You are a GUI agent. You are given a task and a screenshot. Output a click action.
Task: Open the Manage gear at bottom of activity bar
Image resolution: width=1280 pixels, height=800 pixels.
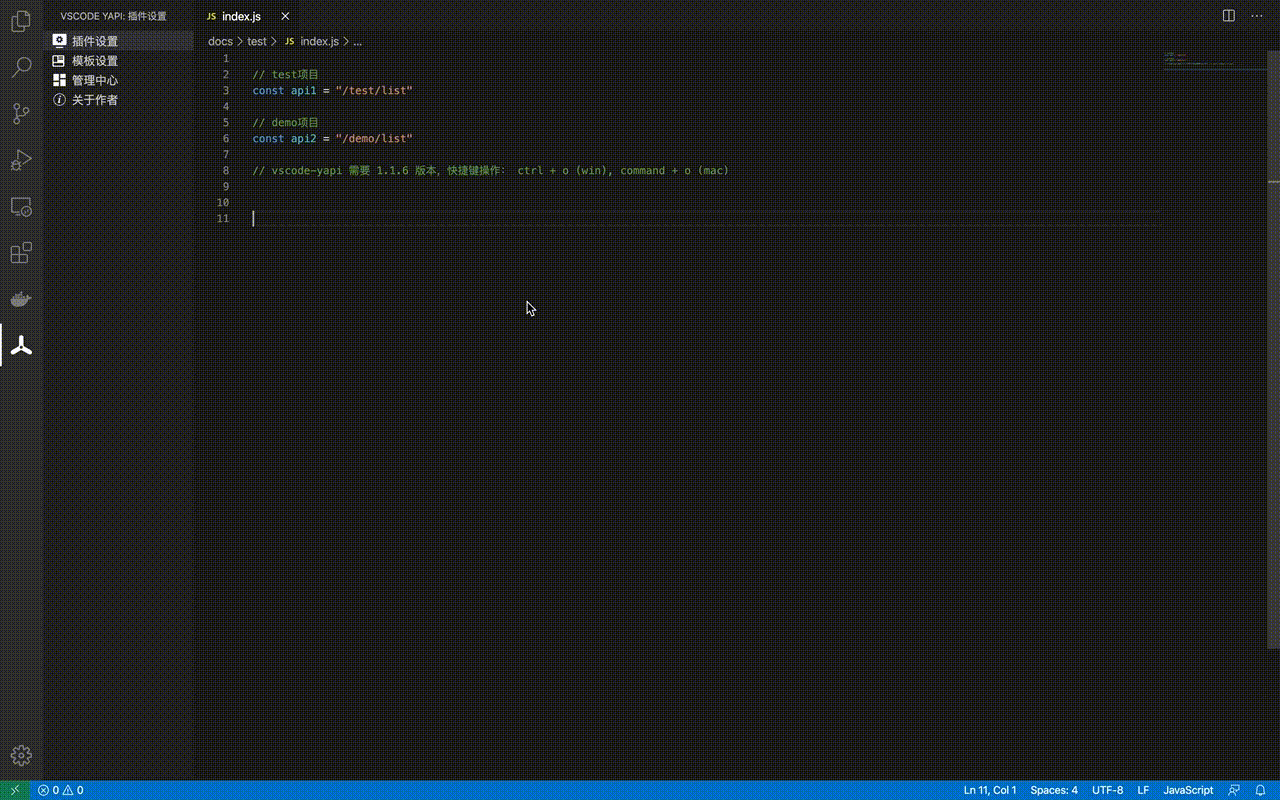21,756
